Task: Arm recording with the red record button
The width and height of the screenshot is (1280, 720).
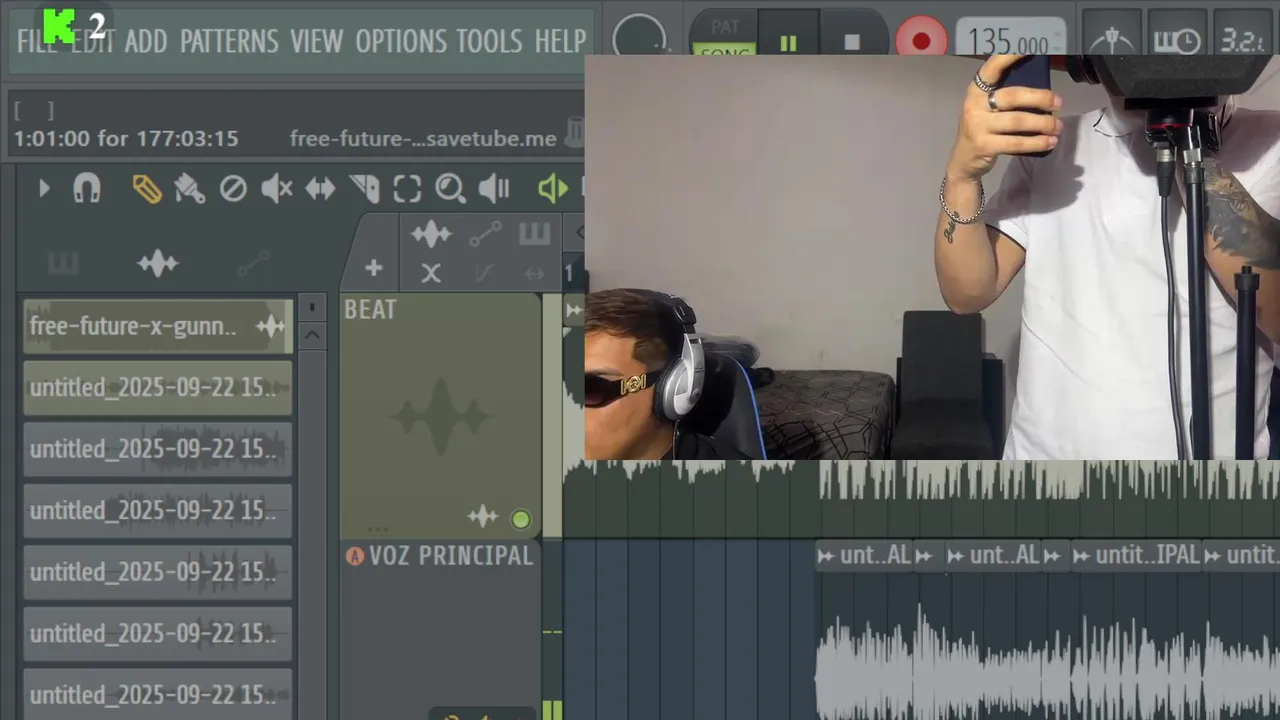Action: click(x=921, y=42)
